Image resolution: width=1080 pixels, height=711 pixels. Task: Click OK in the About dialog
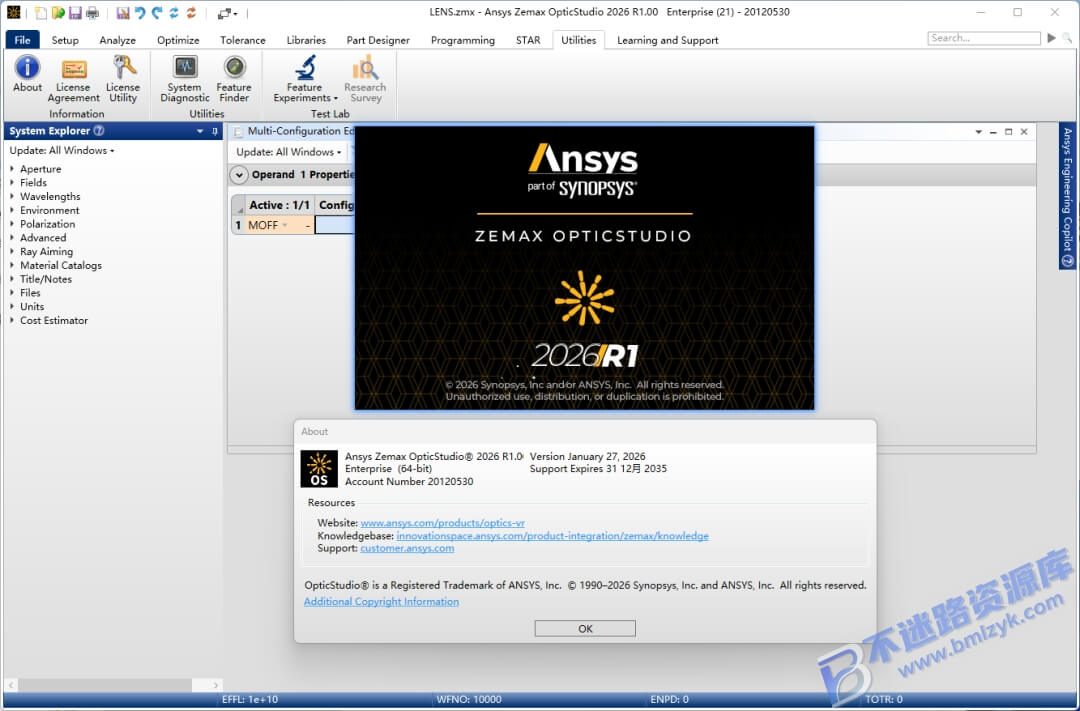coord(585,628)
